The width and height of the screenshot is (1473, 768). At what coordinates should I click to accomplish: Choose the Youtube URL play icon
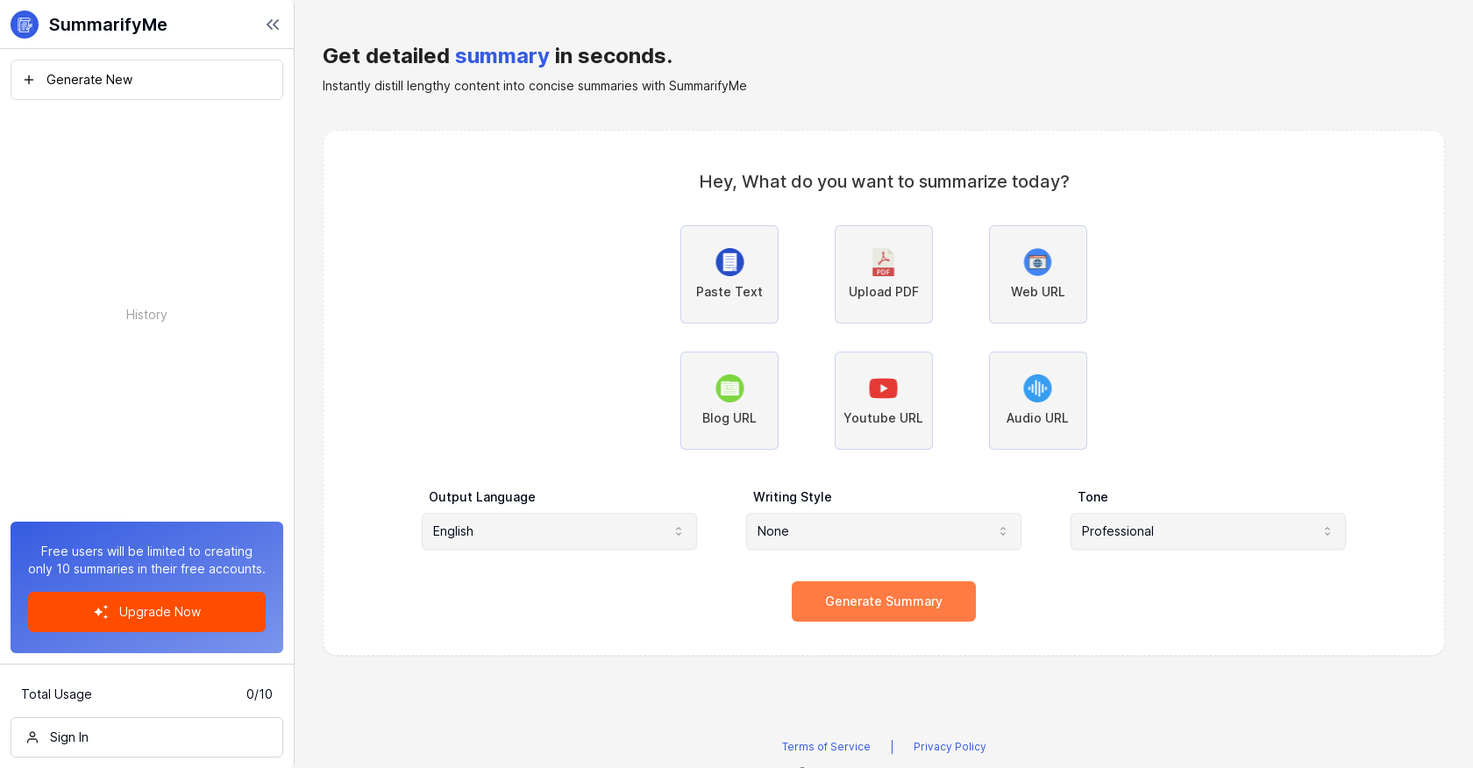click(x=883, y=388)
